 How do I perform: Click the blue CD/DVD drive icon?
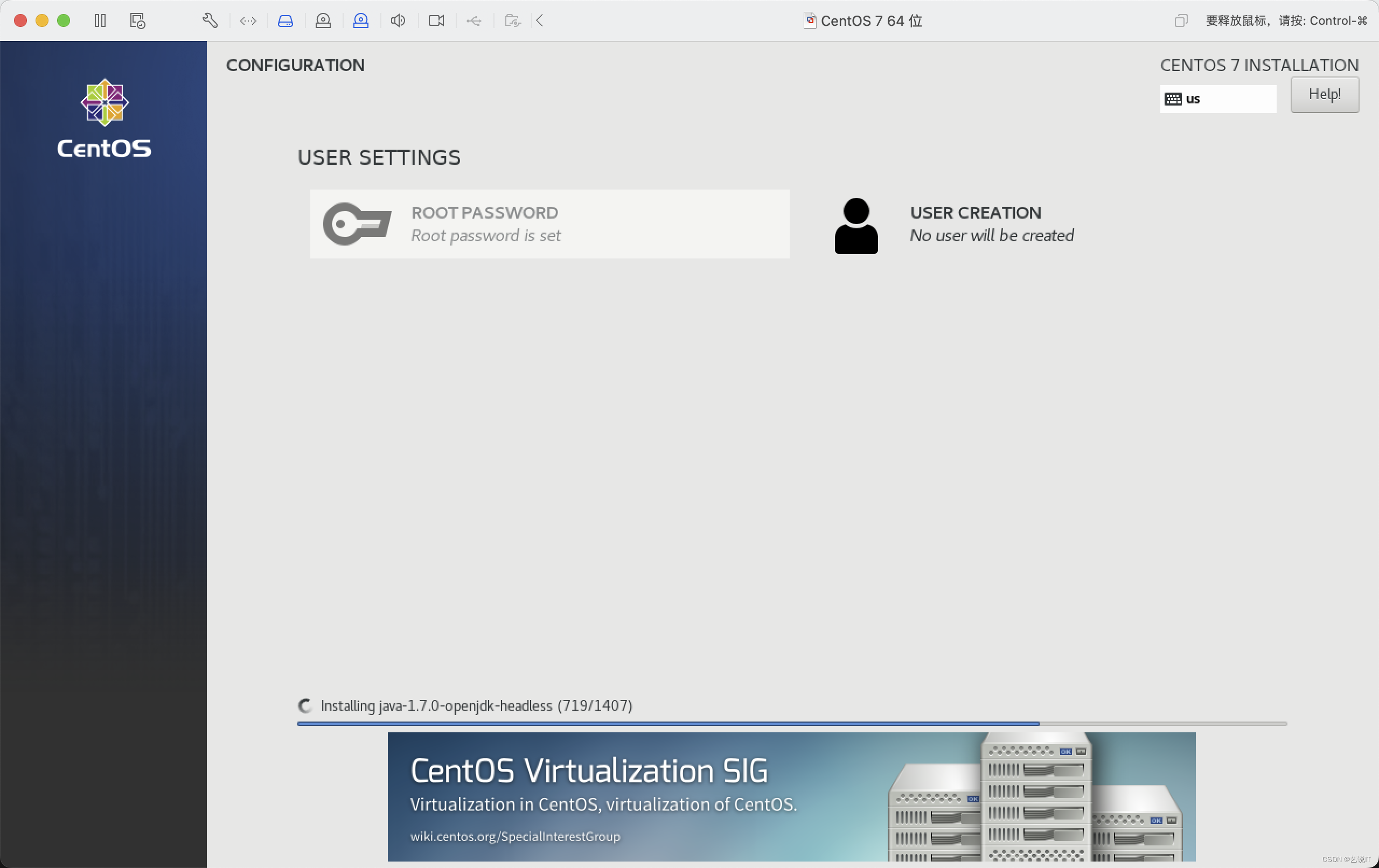pos(361,20)
